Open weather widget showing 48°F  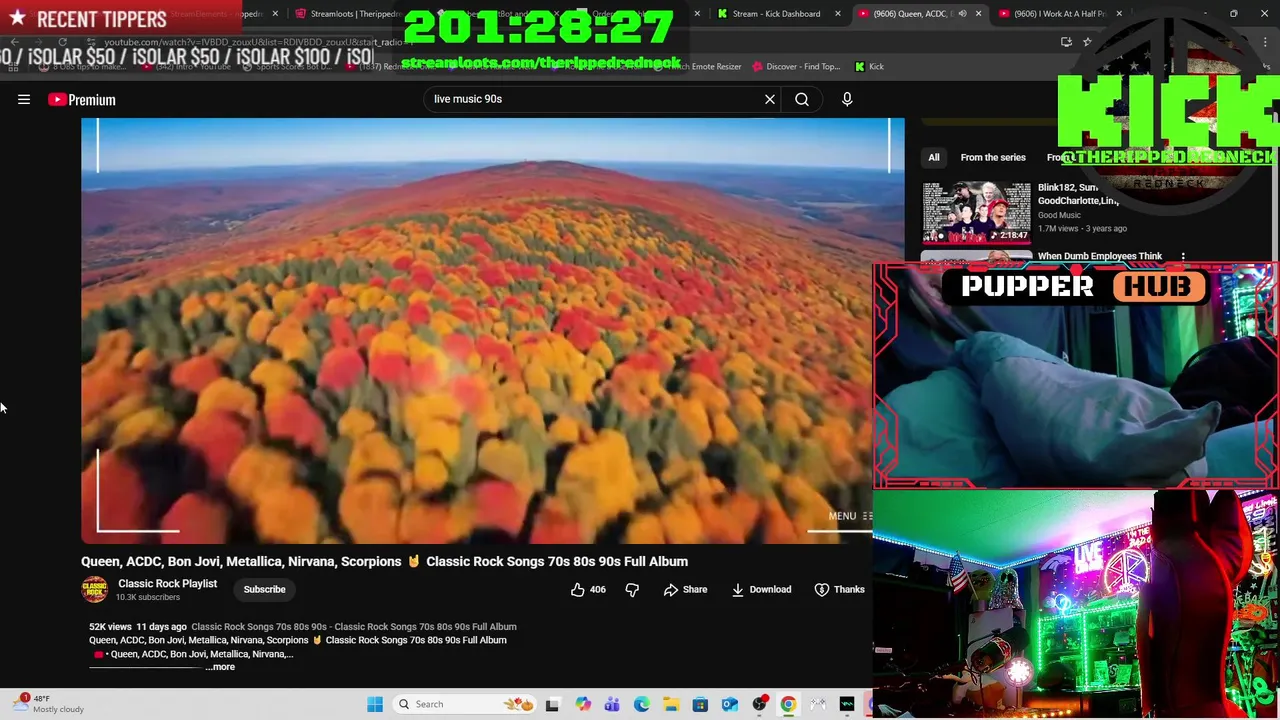47,704
